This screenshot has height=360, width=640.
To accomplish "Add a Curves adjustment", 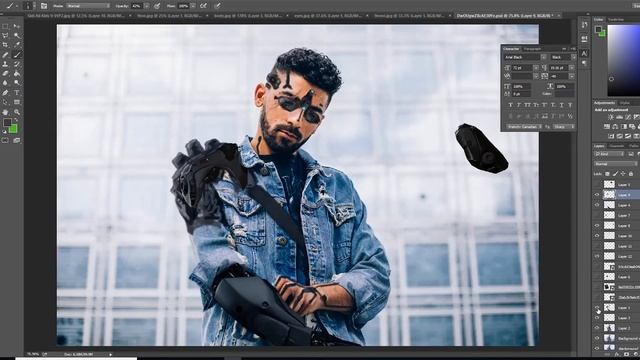I will click(x=627, y=117).
